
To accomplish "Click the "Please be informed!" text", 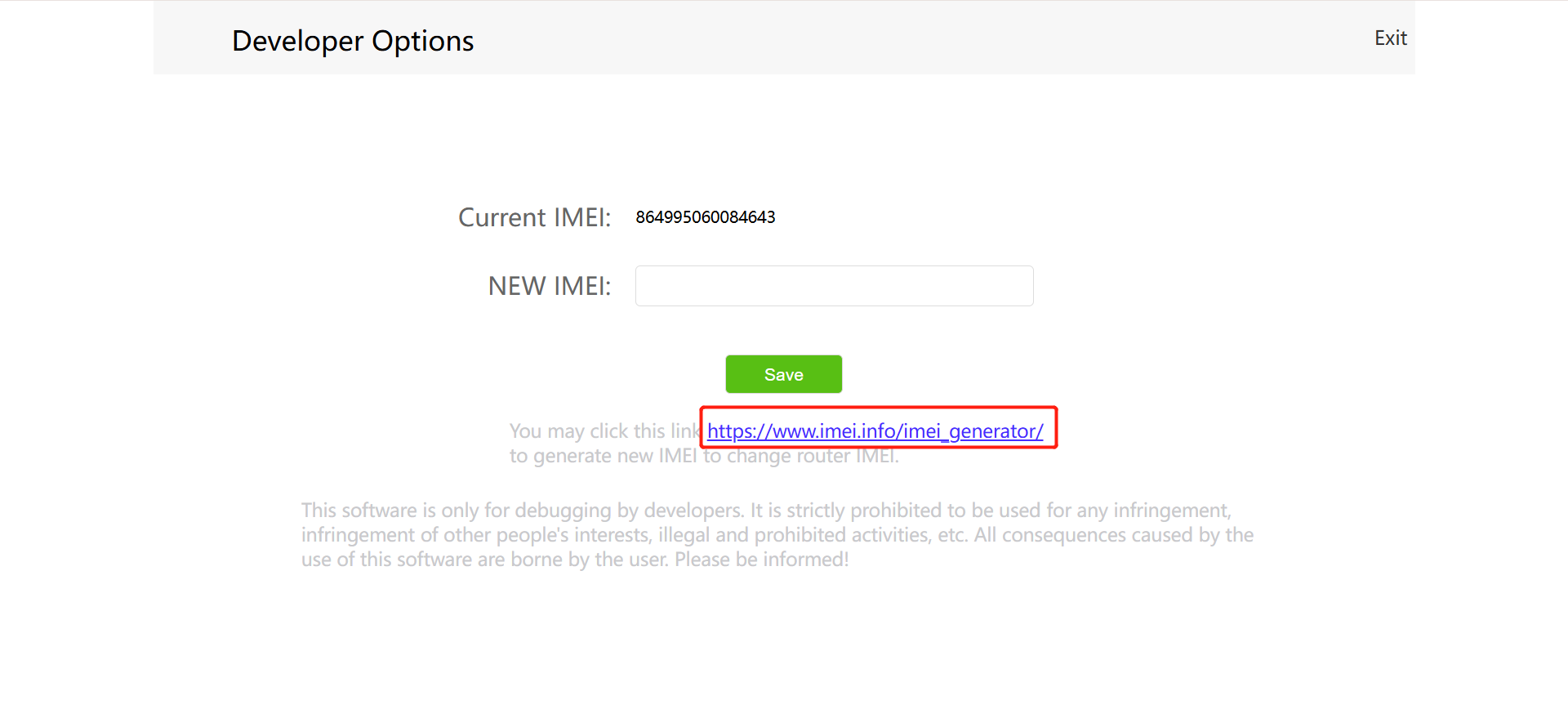I will [761, 560].
